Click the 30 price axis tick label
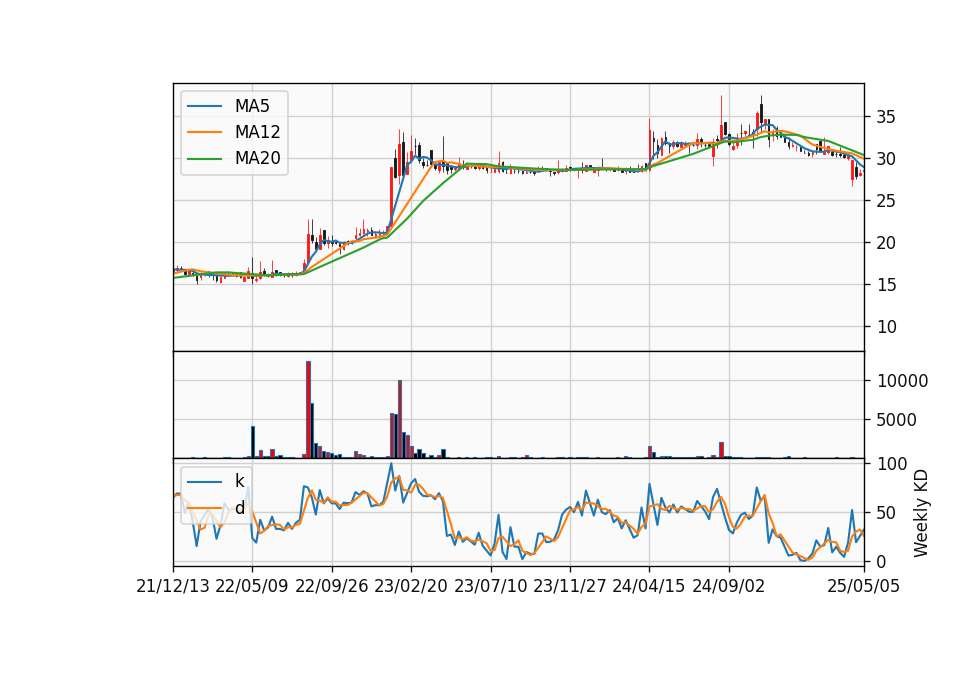960x690 pixels. point(886,159)
